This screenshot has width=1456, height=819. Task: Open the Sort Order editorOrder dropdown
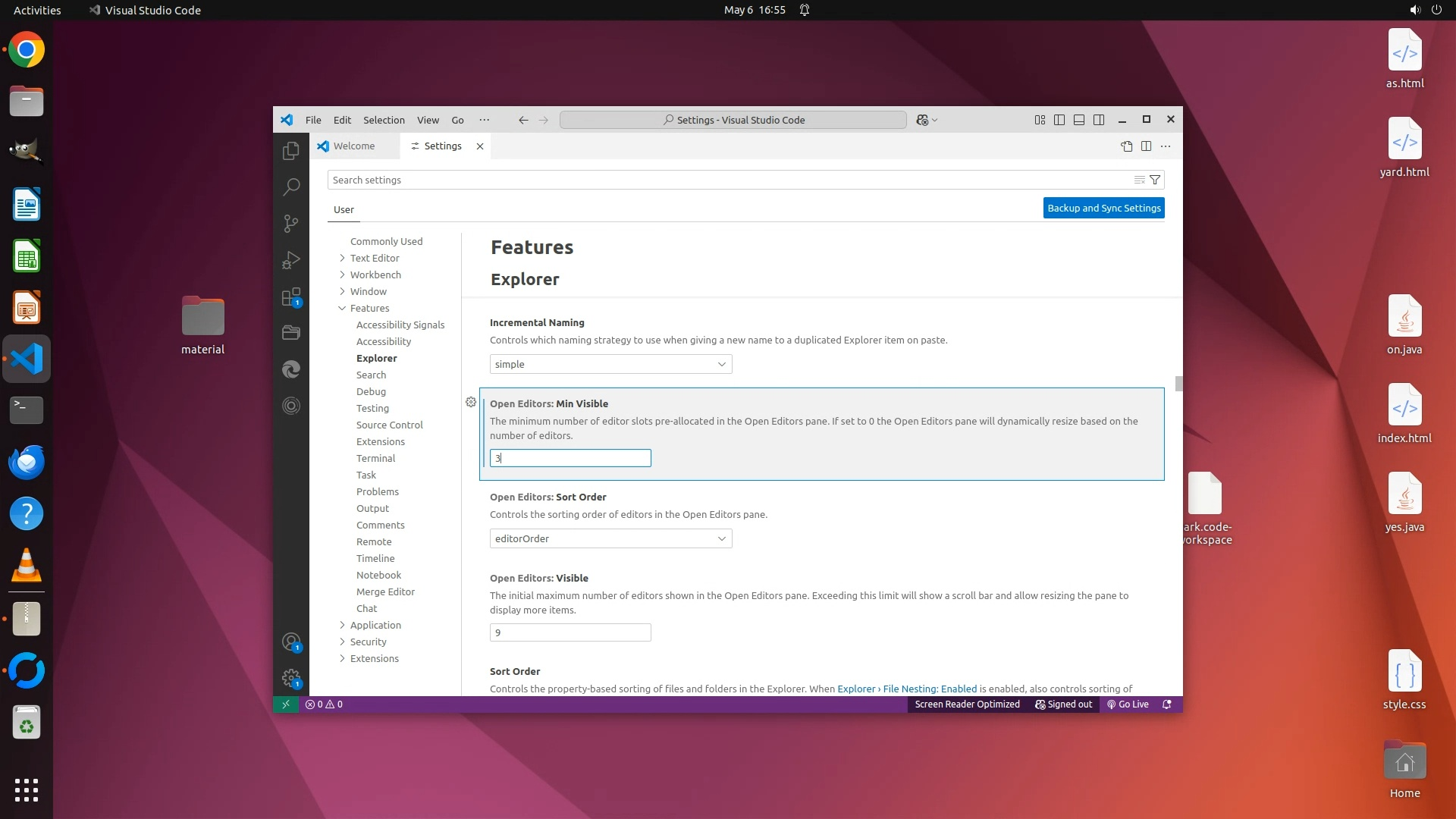pos(610,539)
